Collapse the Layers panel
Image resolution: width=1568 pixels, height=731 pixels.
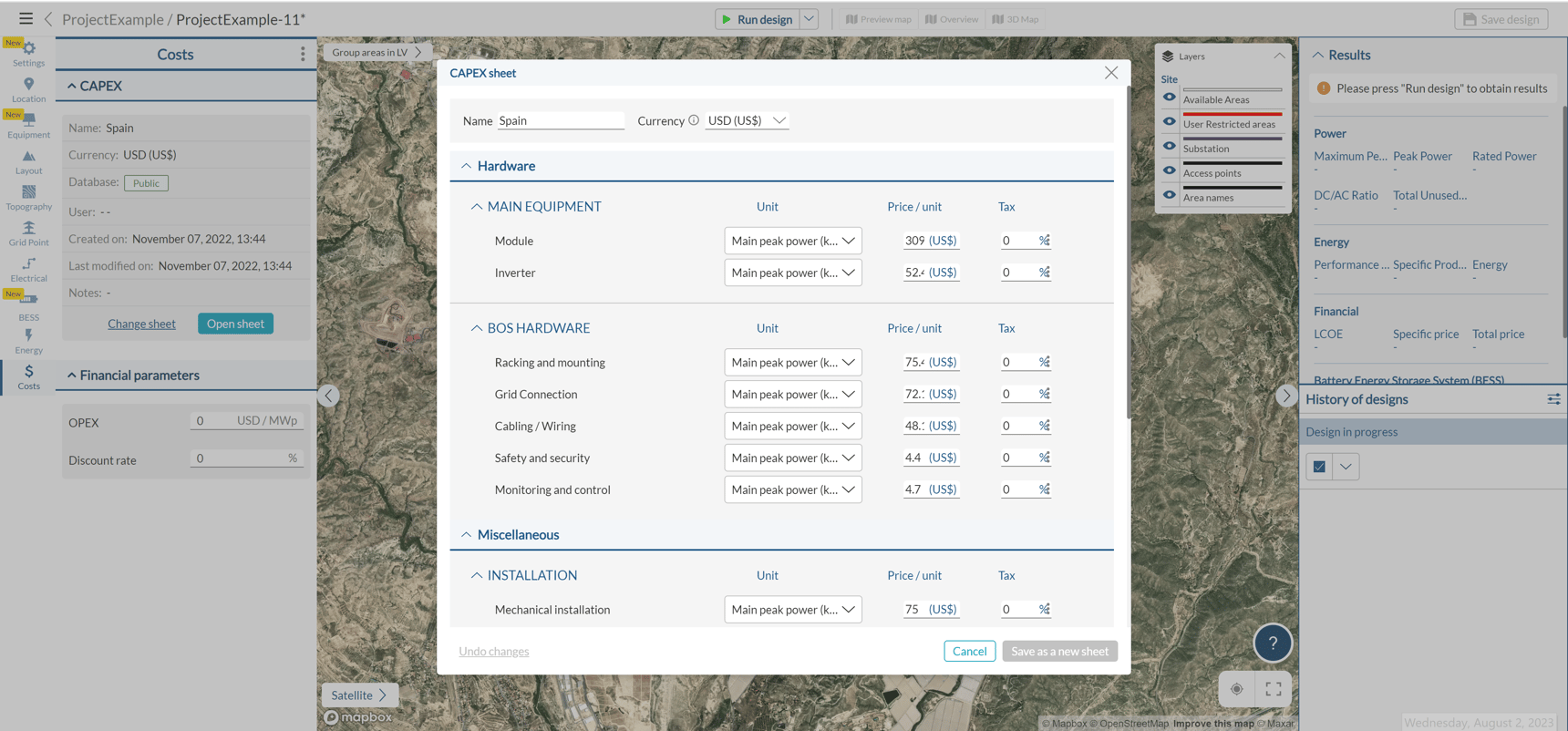click(1279, 57)
